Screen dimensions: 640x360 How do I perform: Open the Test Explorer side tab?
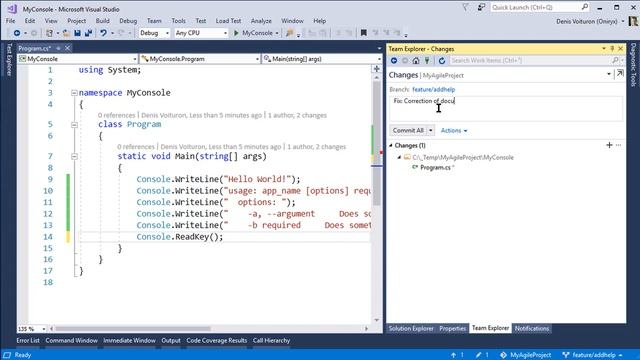pyautogui.click(x=9, y=60)
